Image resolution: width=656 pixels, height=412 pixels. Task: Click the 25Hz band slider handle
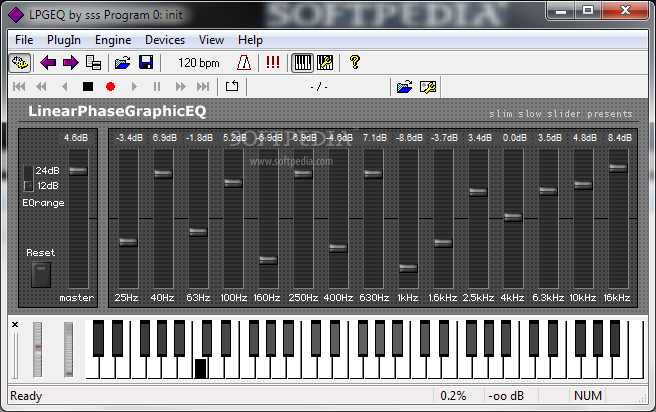tap(128, 242)
